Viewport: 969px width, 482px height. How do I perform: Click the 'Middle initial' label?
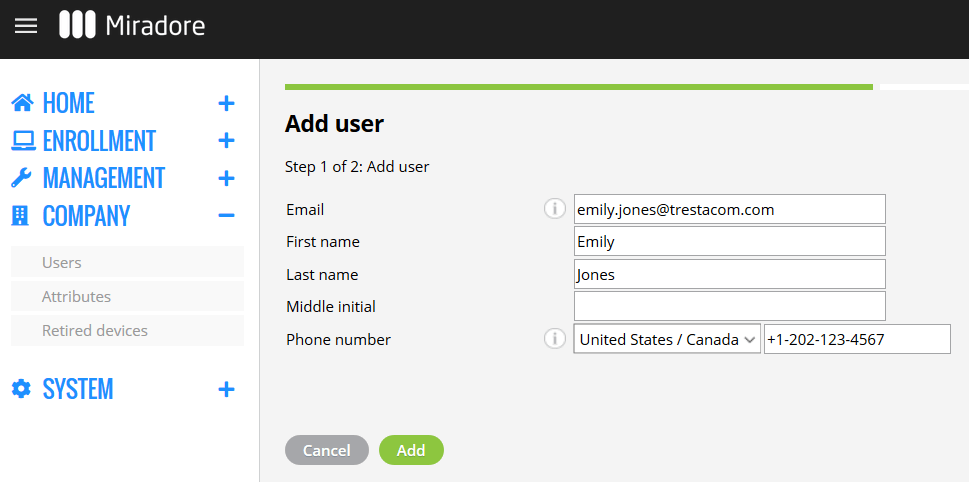[331, 307]
